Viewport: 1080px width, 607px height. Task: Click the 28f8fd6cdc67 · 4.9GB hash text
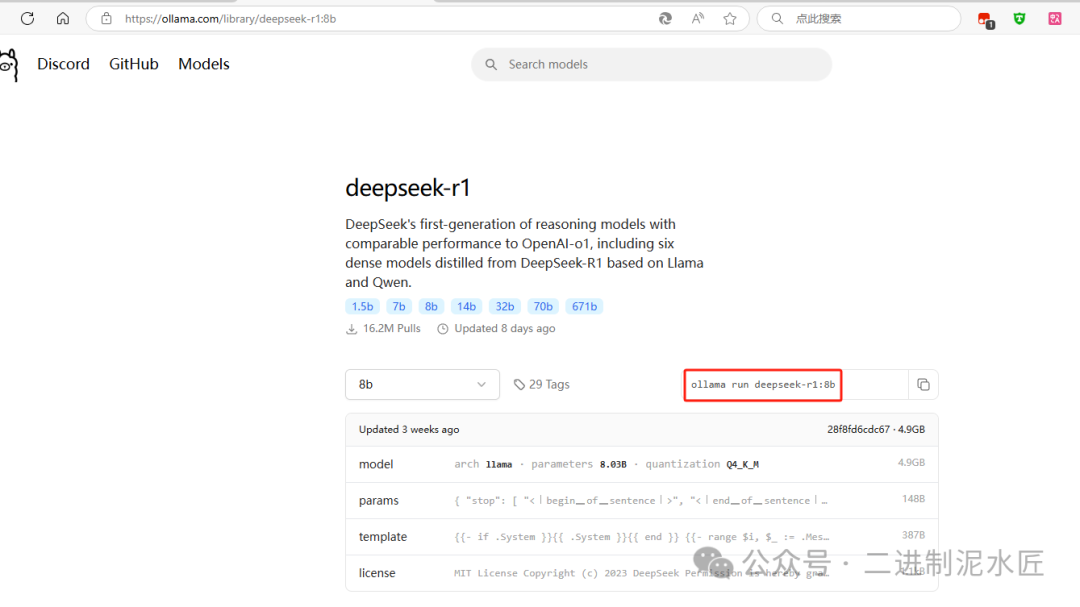click(x=875, y=429)
